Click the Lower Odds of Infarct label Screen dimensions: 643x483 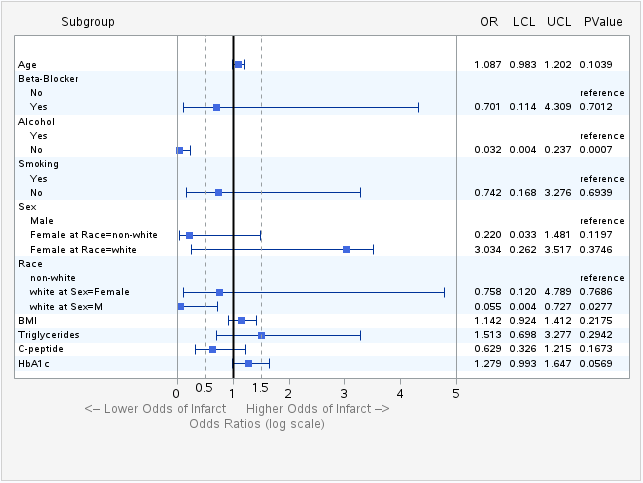[x=154, y=409]
